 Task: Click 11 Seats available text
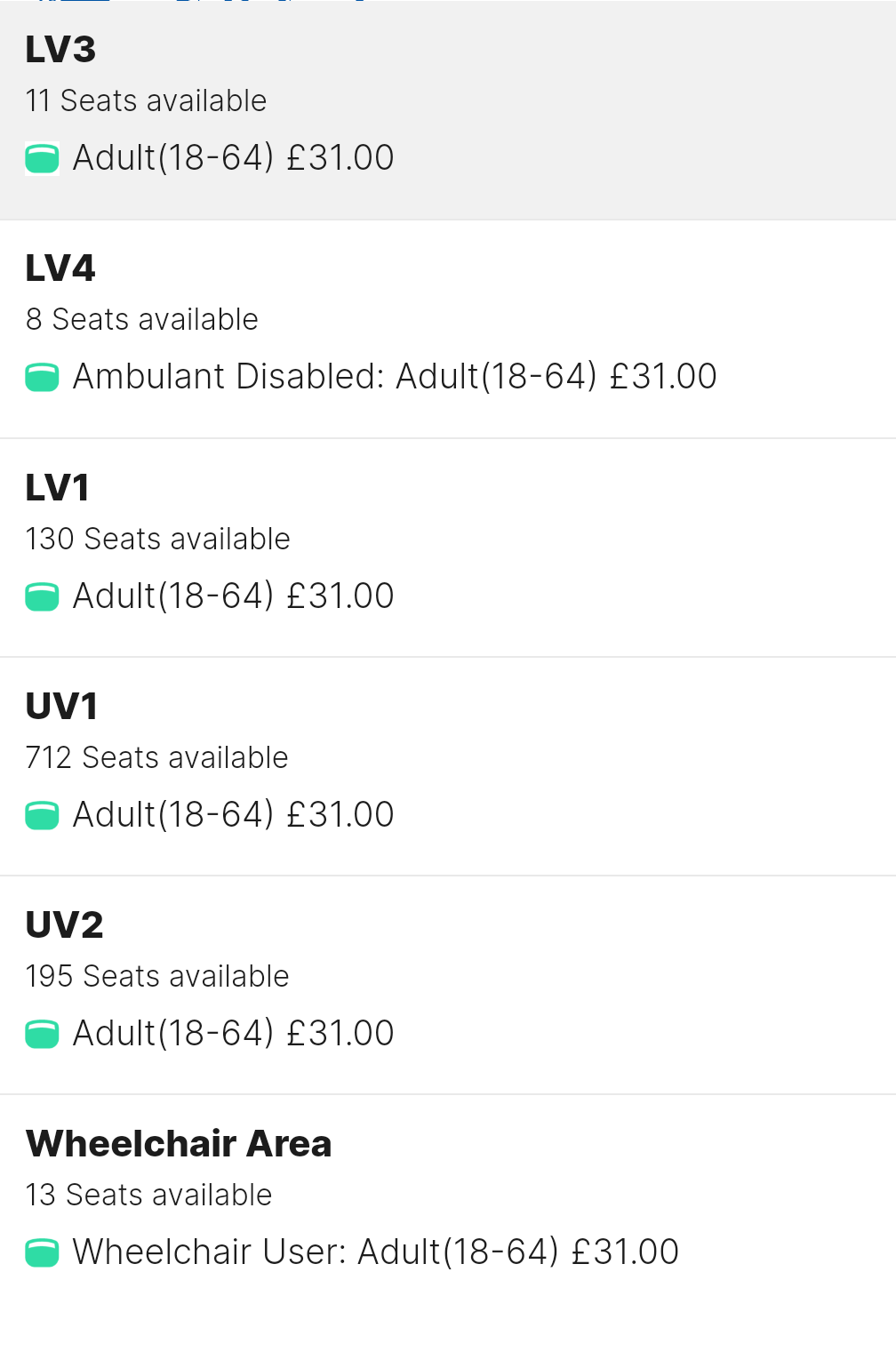146,101
